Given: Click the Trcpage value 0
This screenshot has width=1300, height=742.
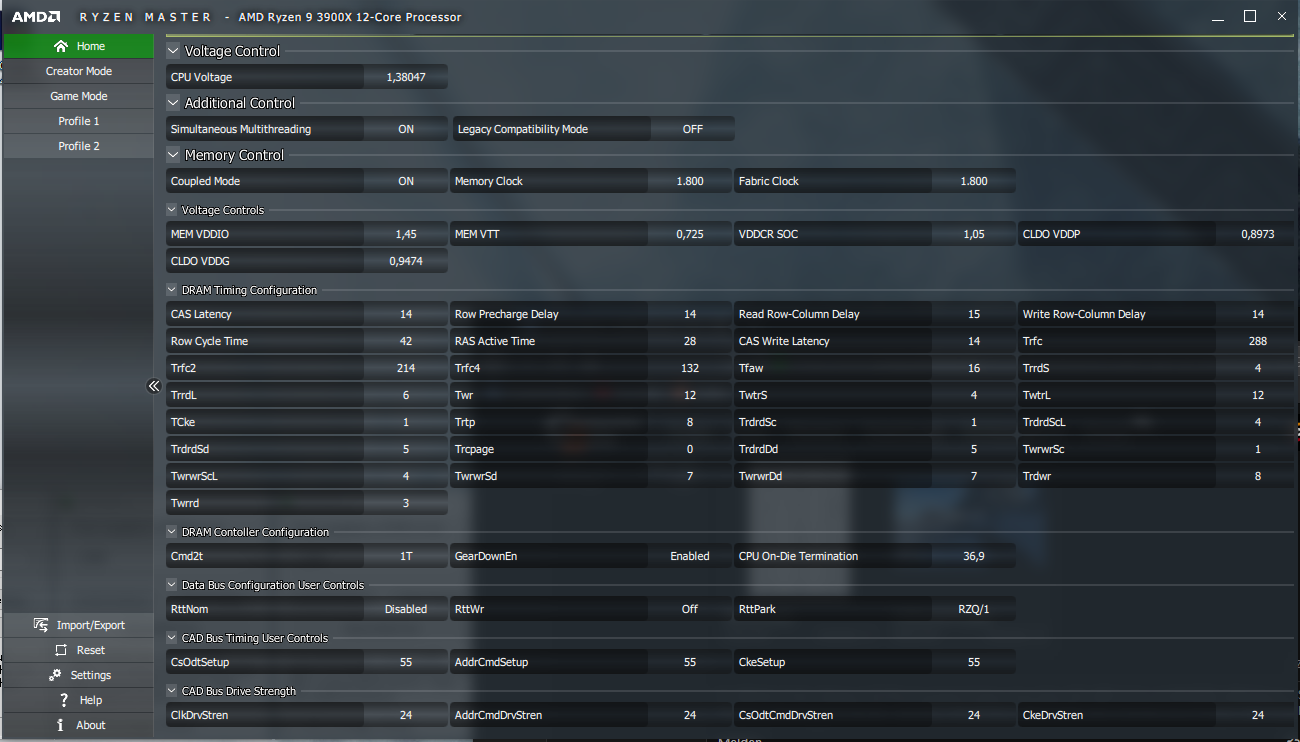Looking at the screenshot, I should click(690, 449).
